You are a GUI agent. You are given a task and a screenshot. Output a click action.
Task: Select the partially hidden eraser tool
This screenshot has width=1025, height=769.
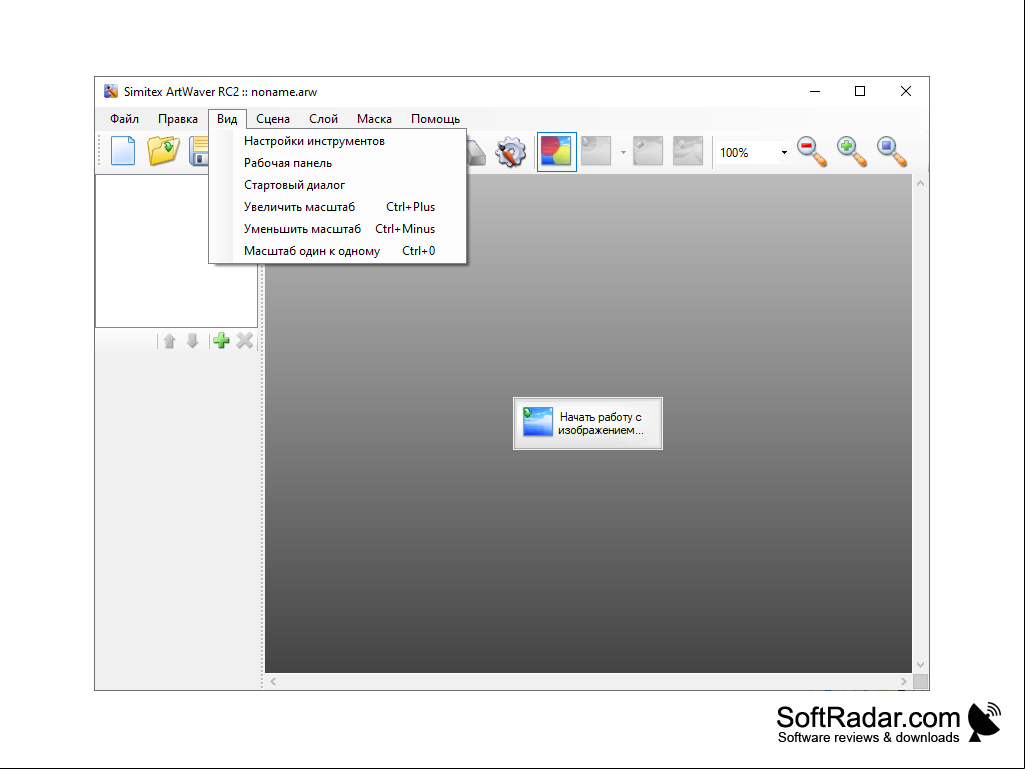pos(477,154)
